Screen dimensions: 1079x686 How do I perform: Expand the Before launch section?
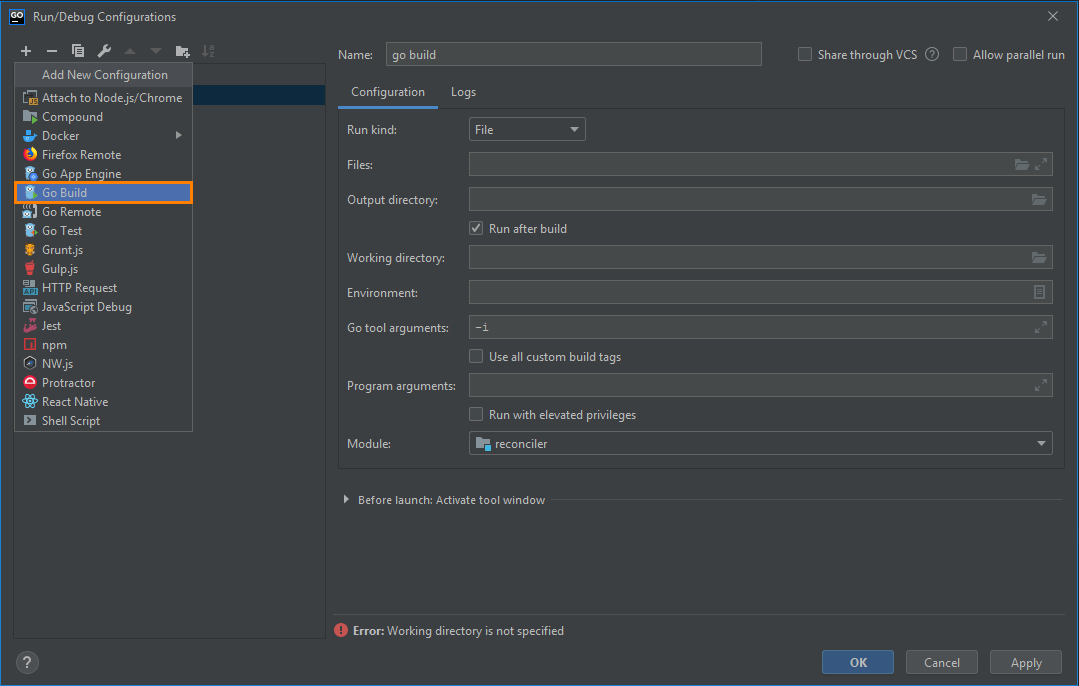(345, 499)
